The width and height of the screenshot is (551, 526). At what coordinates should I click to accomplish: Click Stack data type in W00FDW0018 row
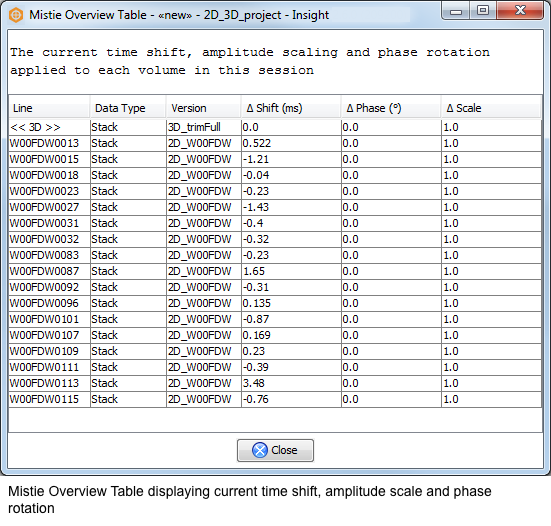tap(128, 175)
